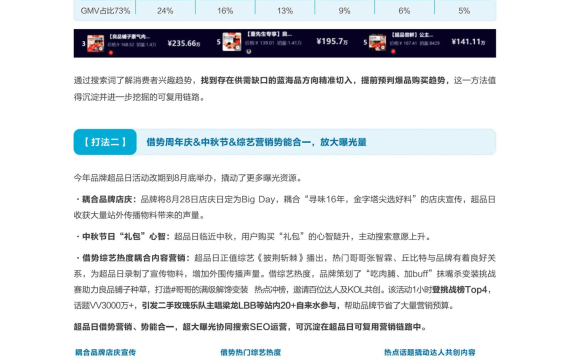This screenshot has width=570, height=360.
Task: Click the 16% table cell
Action: [225, 11]
